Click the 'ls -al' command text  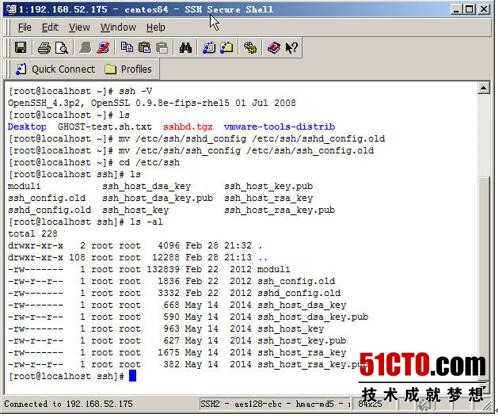(146, 222)
